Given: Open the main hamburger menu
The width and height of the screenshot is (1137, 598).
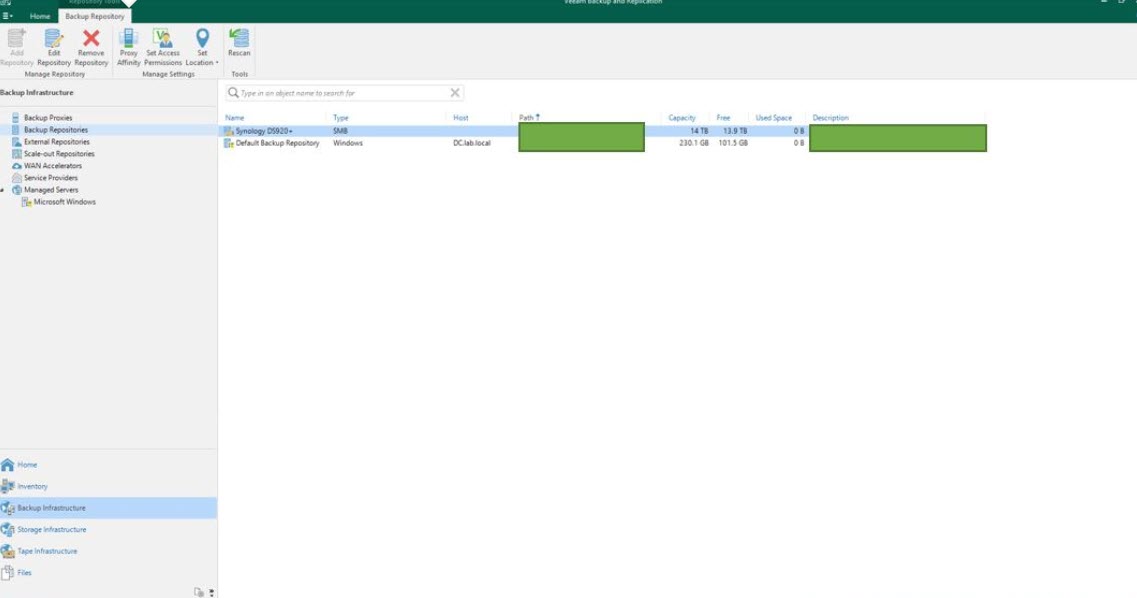Looking at the screenshot, I should point(8,17).
